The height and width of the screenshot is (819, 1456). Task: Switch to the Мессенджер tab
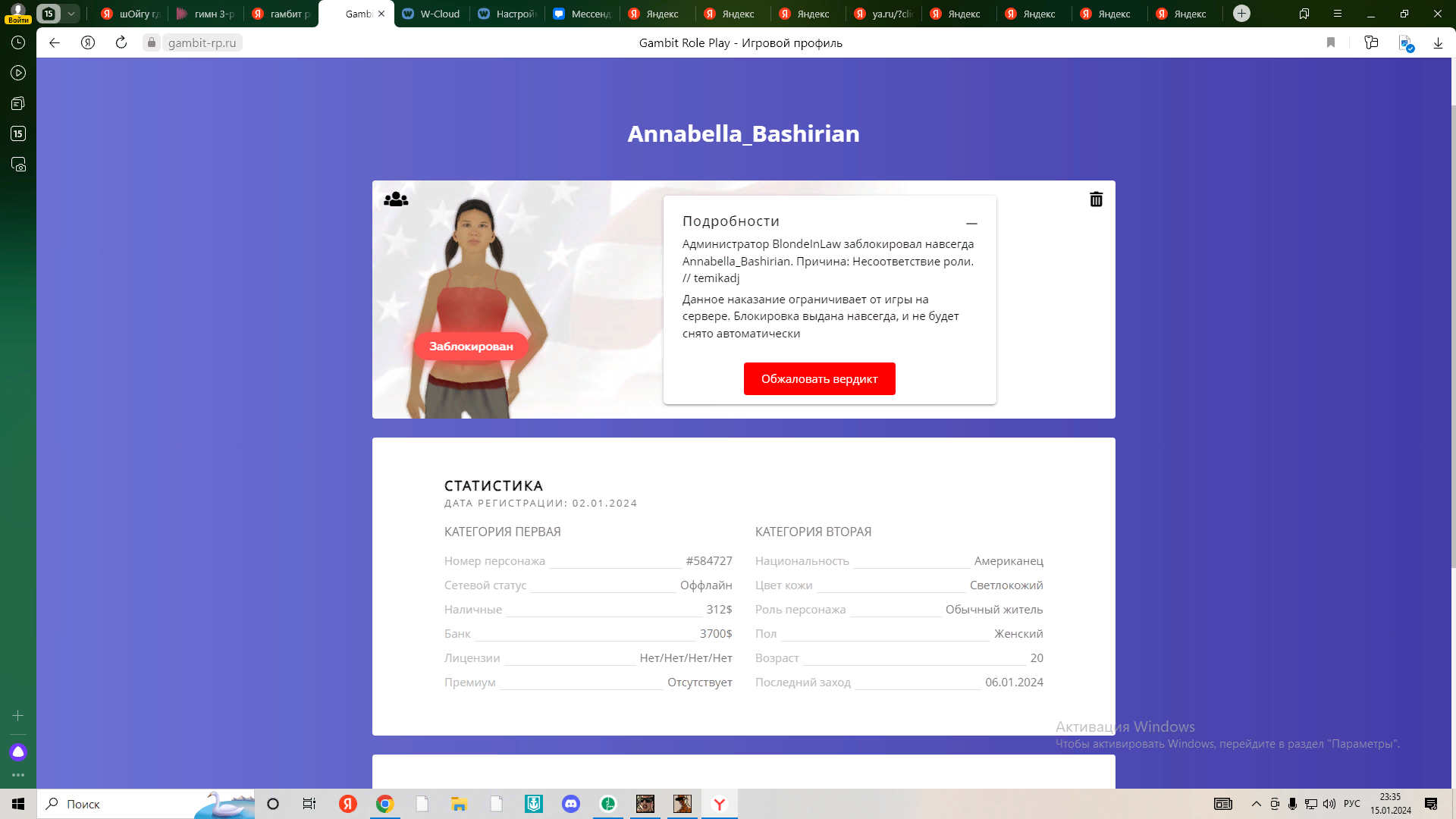tap(582, 14)
